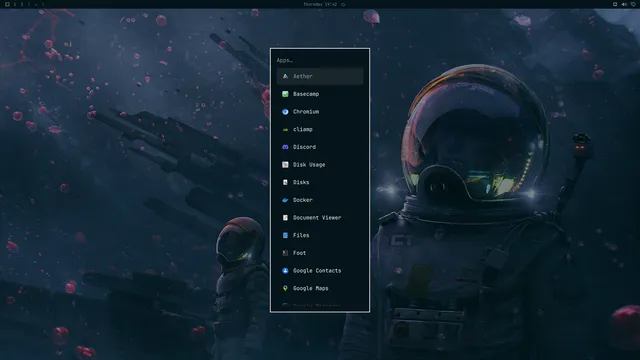640x360 pixels.
Task: Click the Document Viewer icon
Action: 285,218
